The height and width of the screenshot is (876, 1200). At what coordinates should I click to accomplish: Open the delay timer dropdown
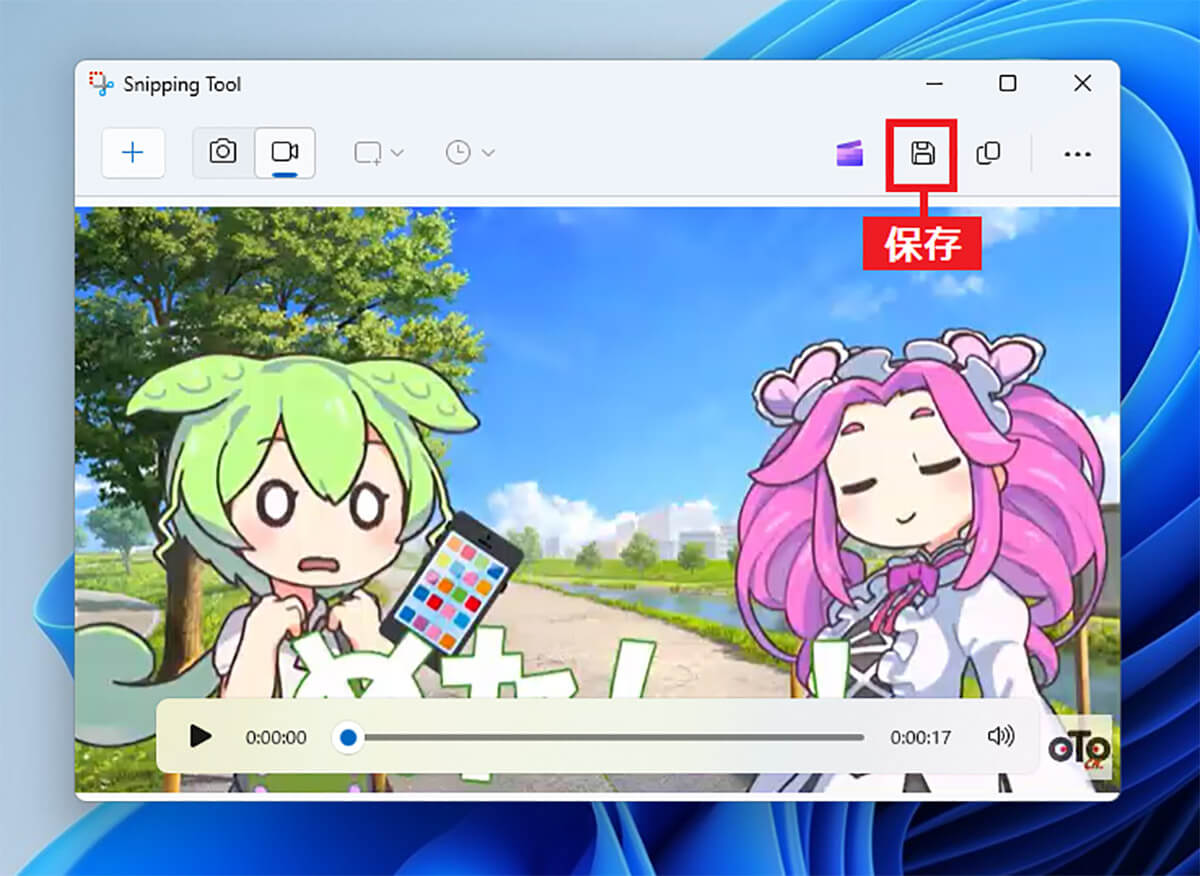470,153
